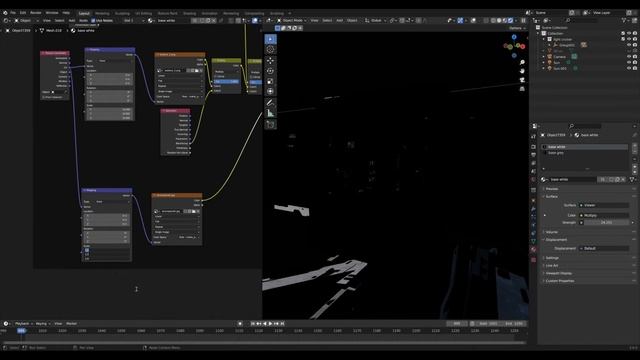Expand the Preview panel in material properties
Viewport: 640px width, 360px height.
551,189
